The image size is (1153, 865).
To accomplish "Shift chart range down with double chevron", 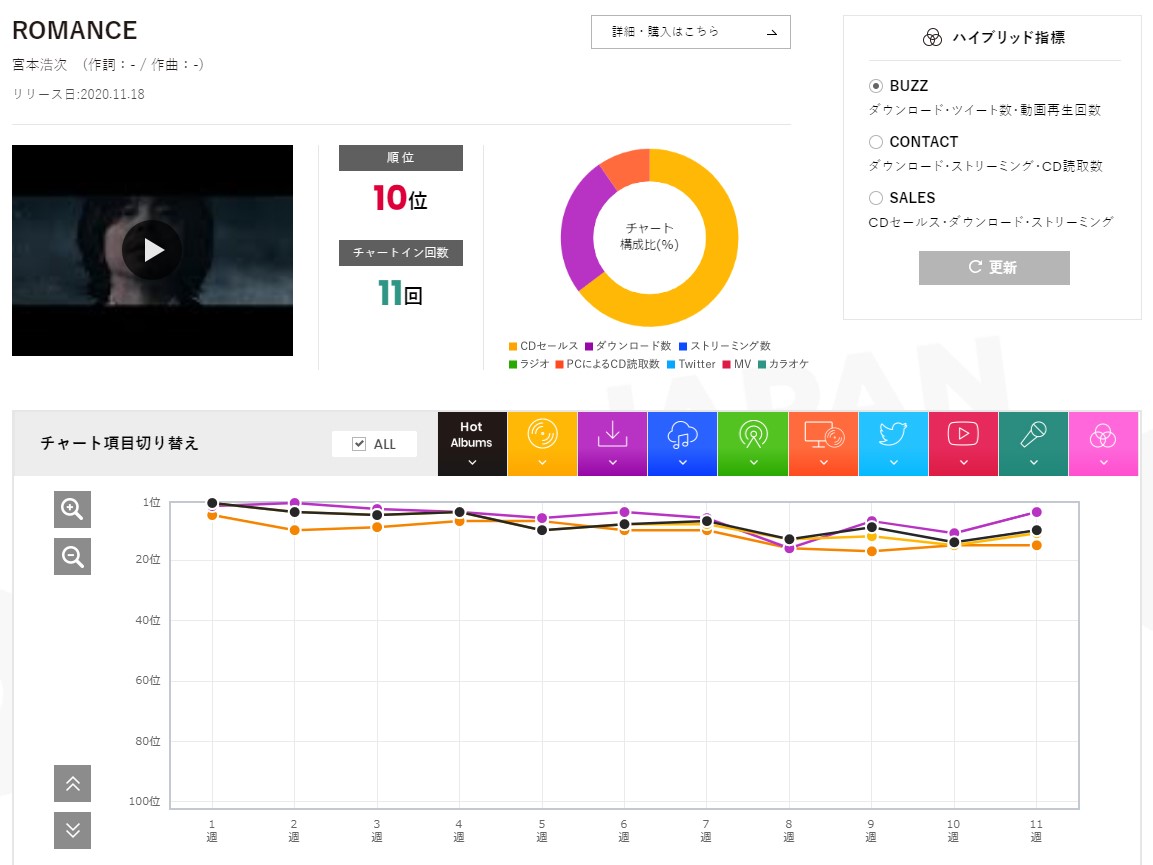I will pos(72,830).
